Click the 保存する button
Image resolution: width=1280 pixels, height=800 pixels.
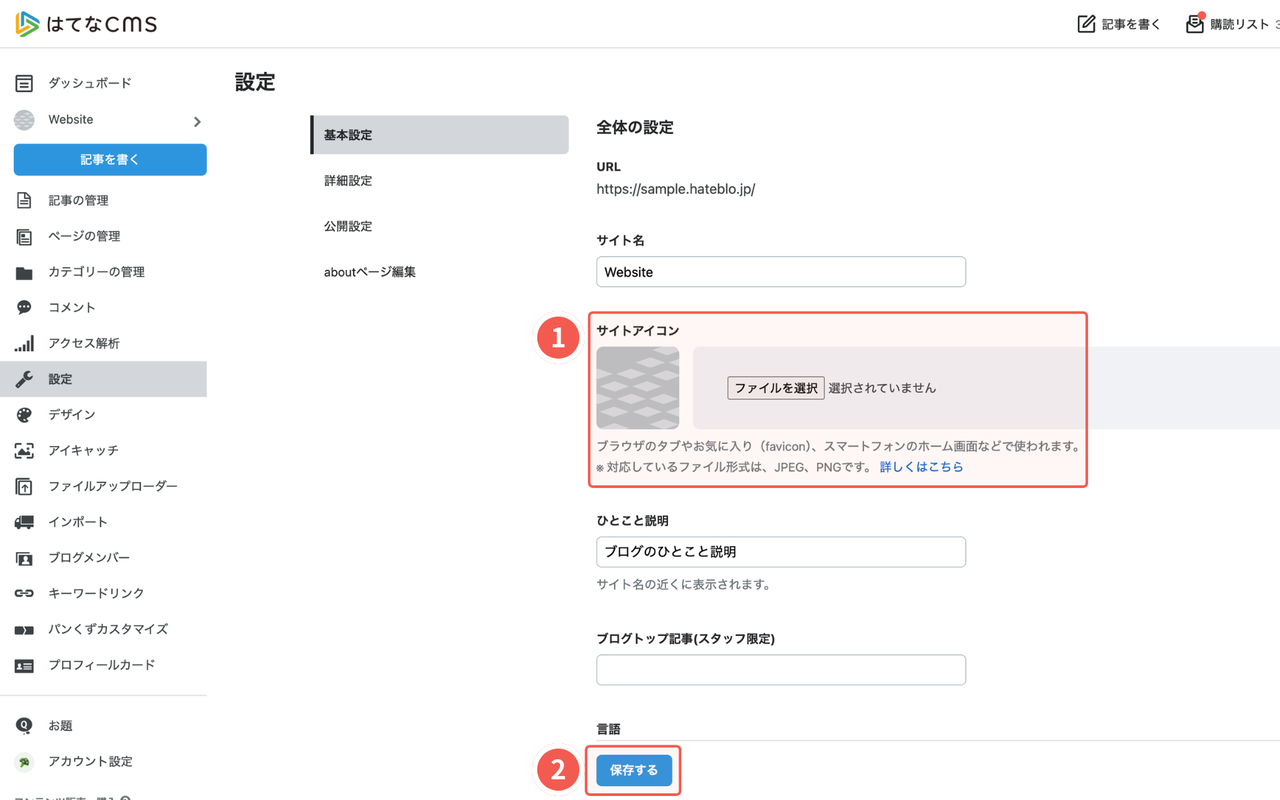pyautogui.click(x=633, y=770)
